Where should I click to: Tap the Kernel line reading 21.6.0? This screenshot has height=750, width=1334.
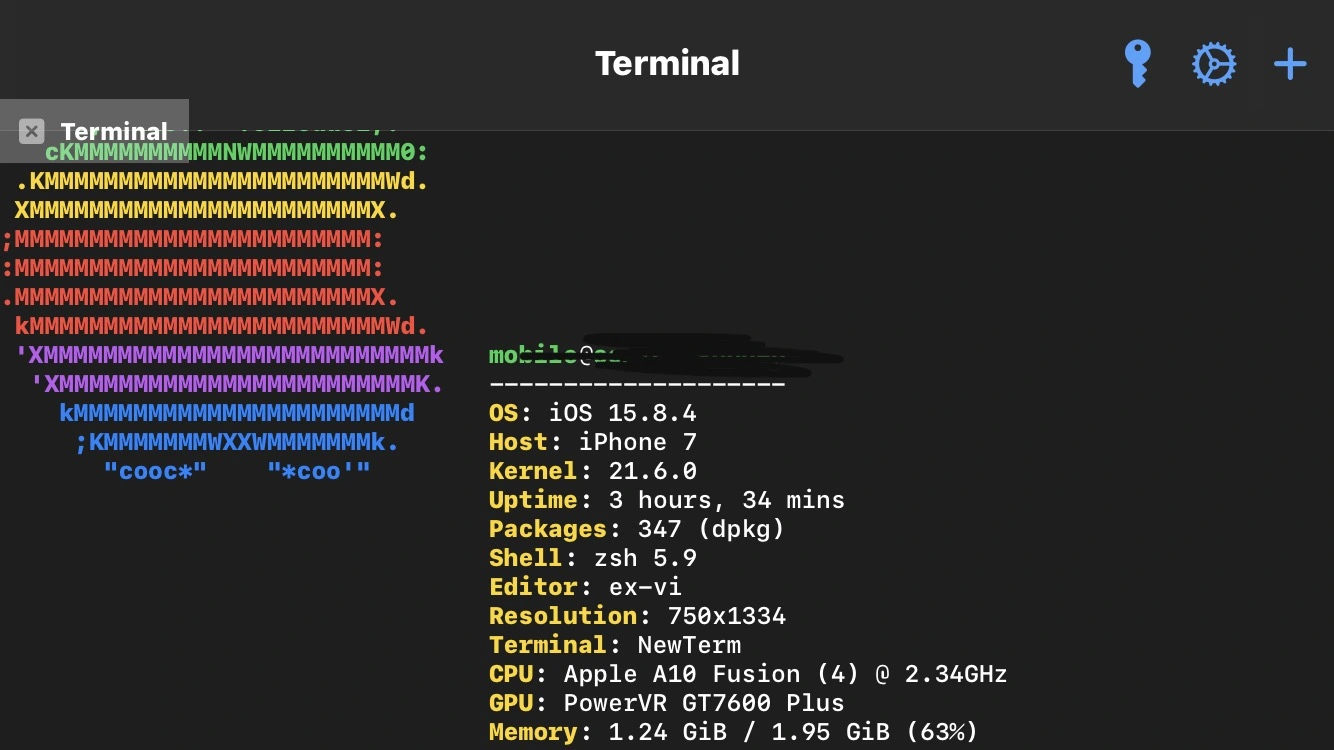click(x=592, y=471)
